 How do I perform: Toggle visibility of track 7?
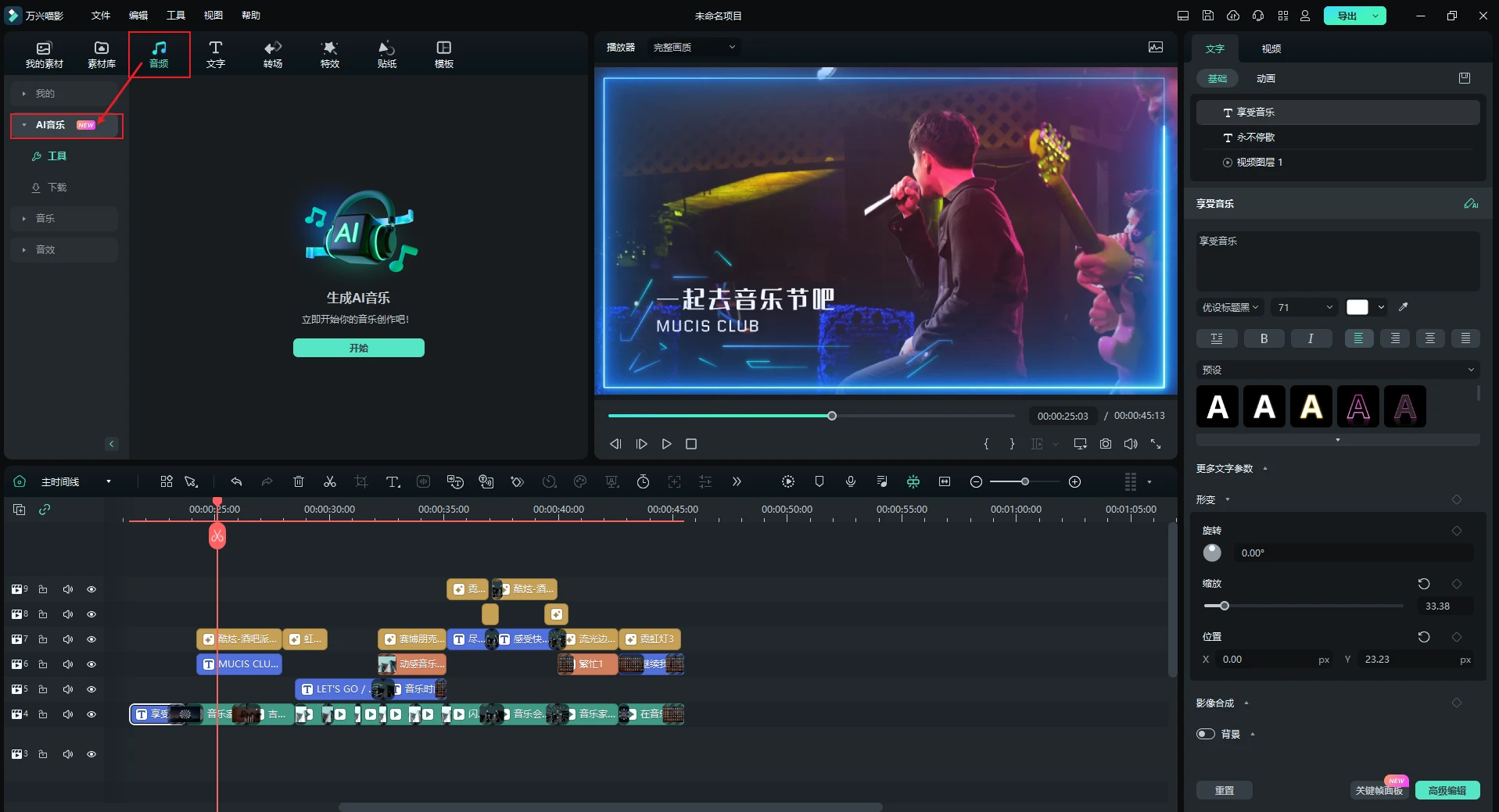91,639
